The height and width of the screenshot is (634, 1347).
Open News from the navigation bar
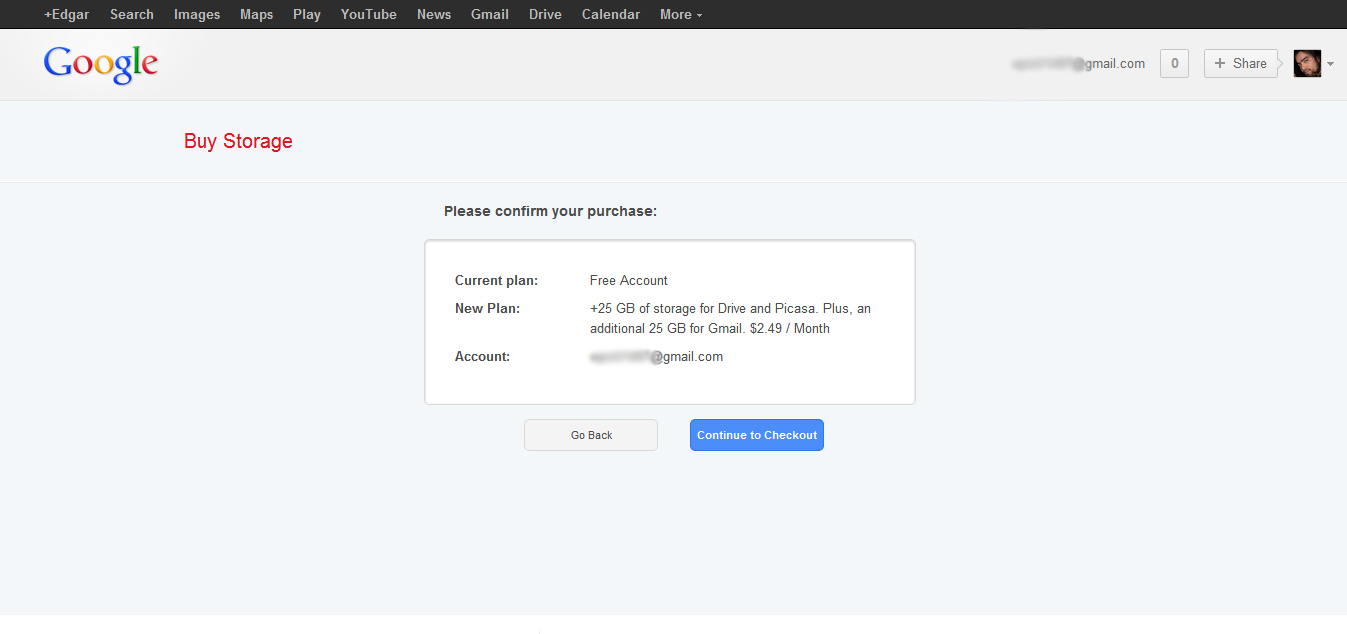(x=433, y=14)
